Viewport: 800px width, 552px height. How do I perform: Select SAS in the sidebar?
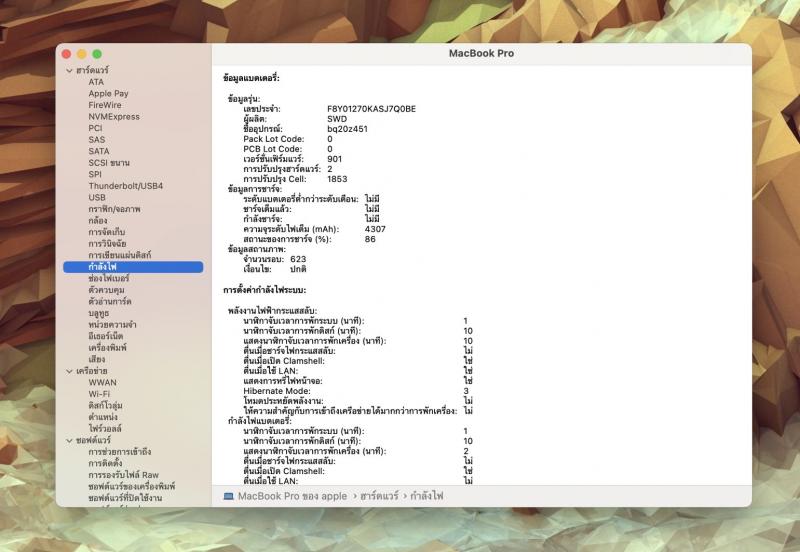pos(96,139)
